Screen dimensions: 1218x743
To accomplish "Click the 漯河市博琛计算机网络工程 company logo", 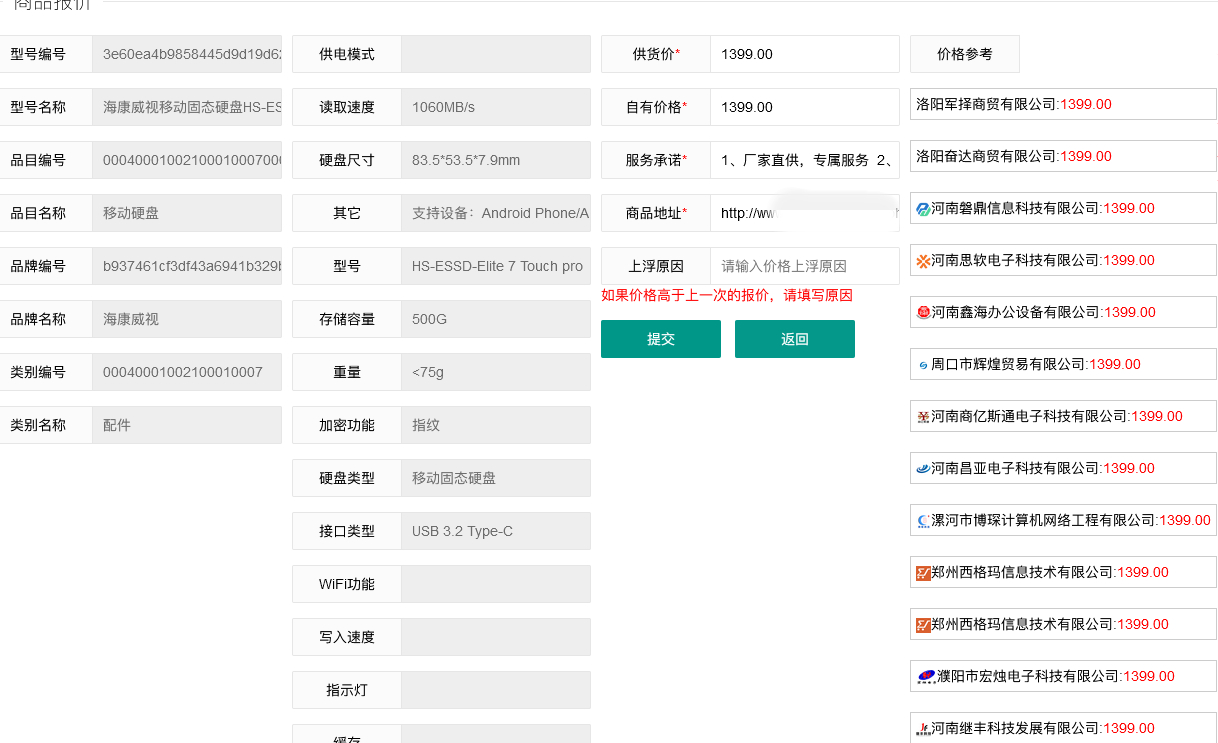I will coord(923,520).
